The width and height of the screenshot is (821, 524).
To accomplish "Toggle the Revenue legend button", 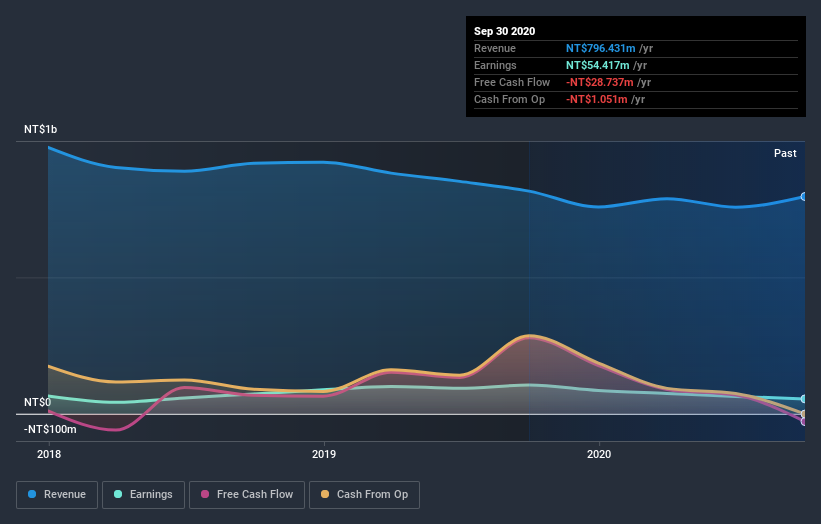I will pyautogui.click(x=57, y=495).
